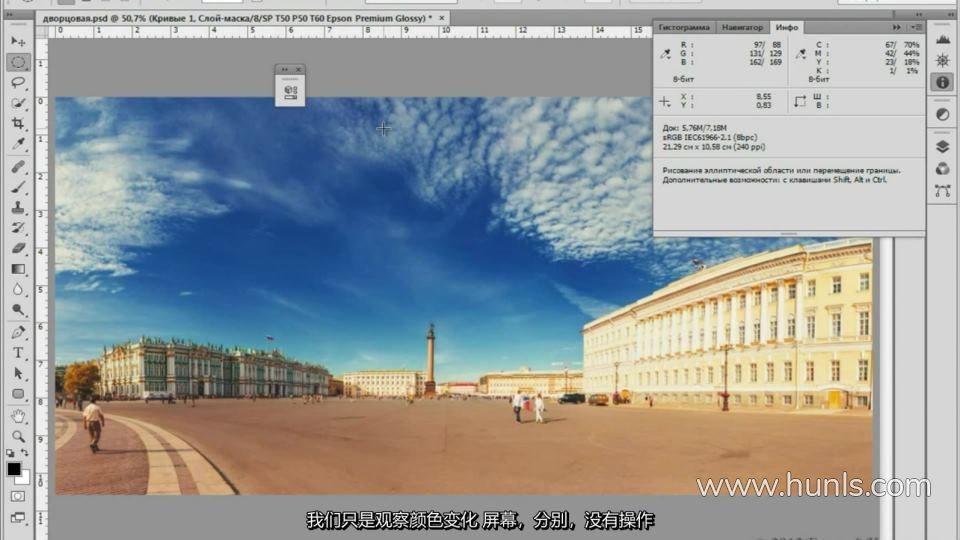This screenshot has height=540, width=960.
Task: Toggle Quick Mask mode
Action: pos(18,497)
